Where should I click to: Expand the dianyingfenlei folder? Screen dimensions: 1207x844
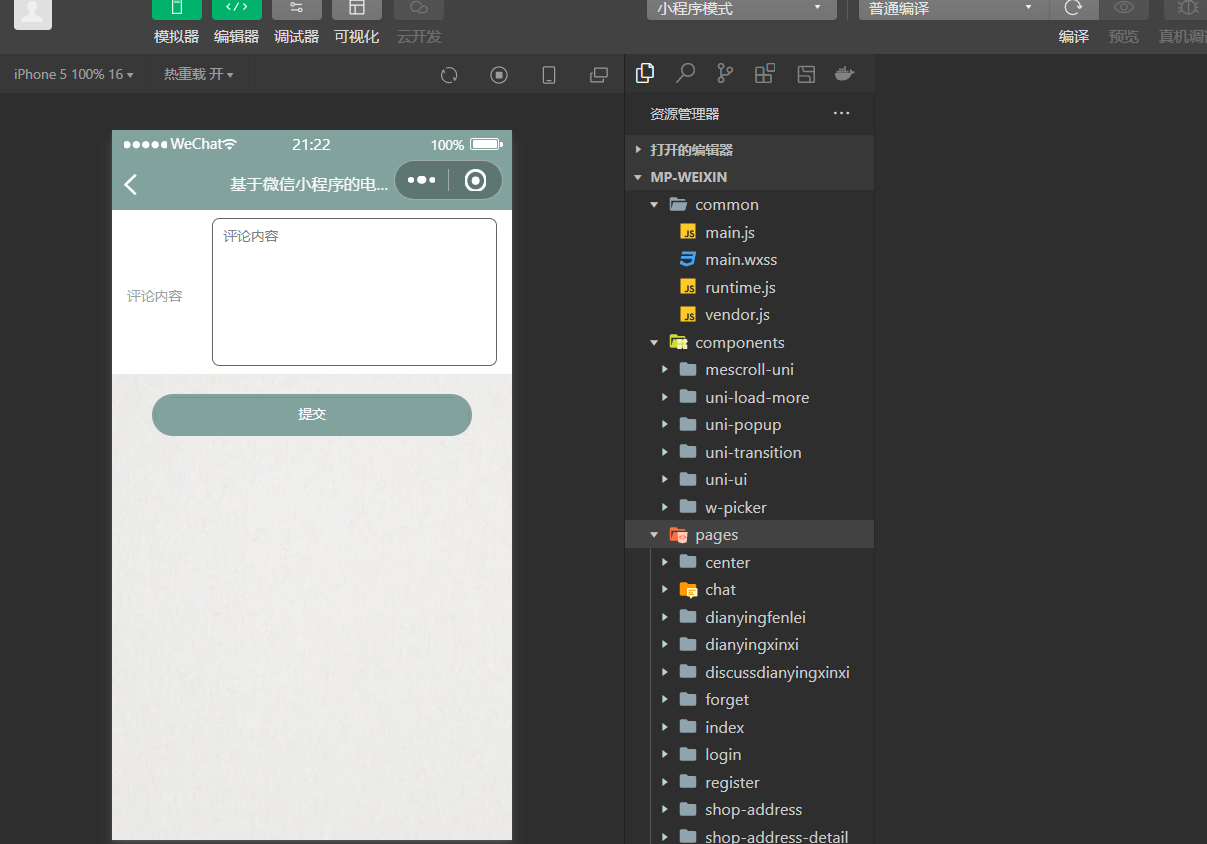tap(750, 617)
